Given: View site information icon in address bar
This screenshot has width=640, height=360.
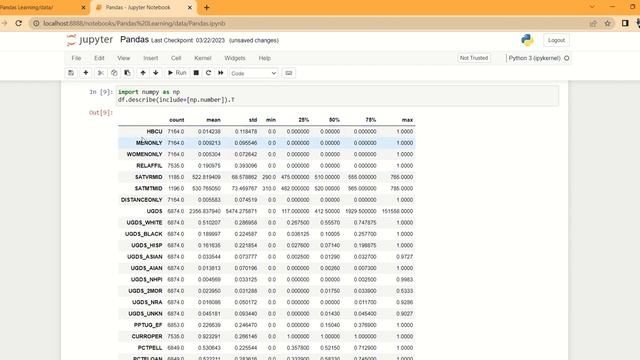Looking at the screenshot, I should click(x=36, y=23).
